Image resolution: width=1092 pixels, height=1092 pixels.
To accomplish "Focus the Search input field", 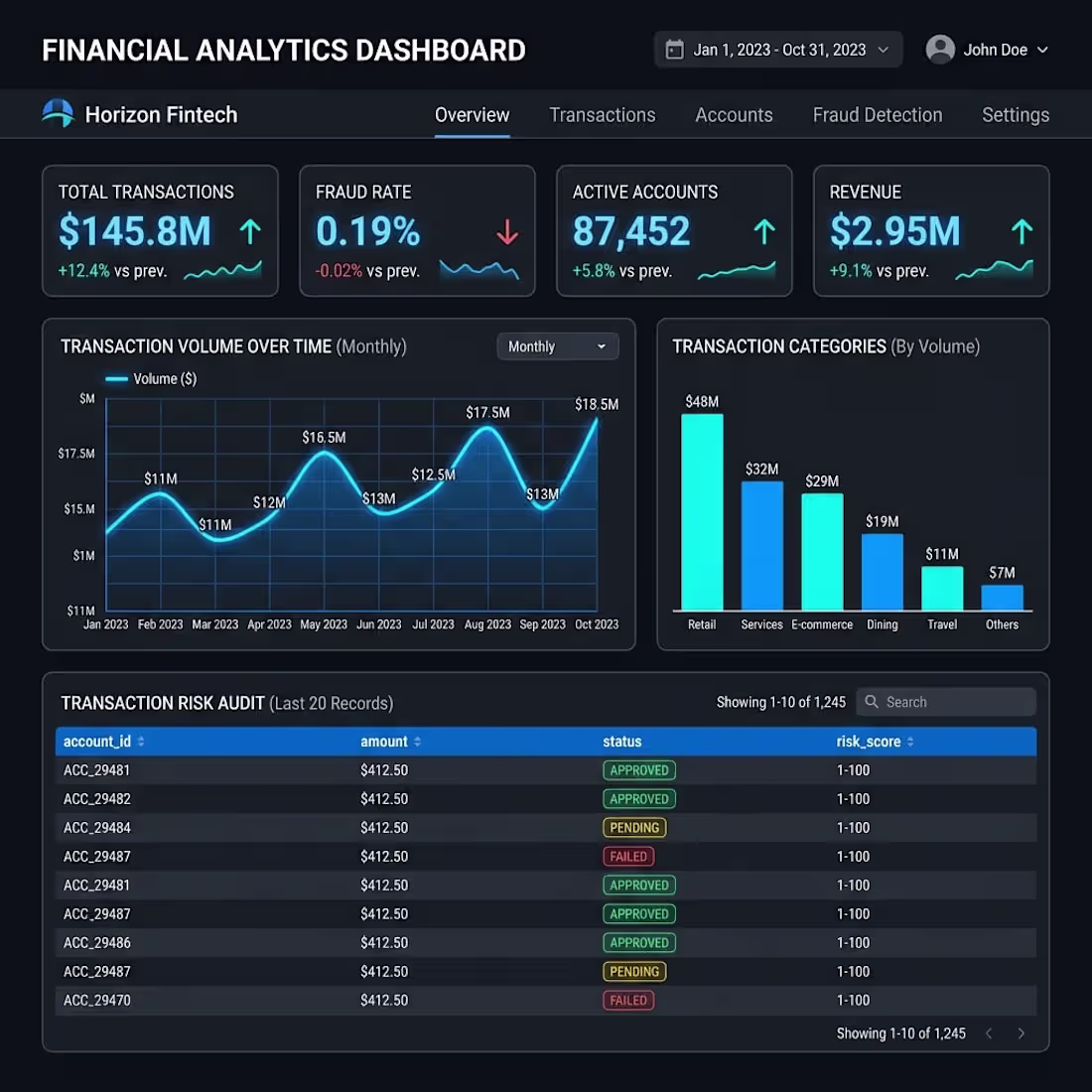I will pyautogui.click(x=946, y=702).
